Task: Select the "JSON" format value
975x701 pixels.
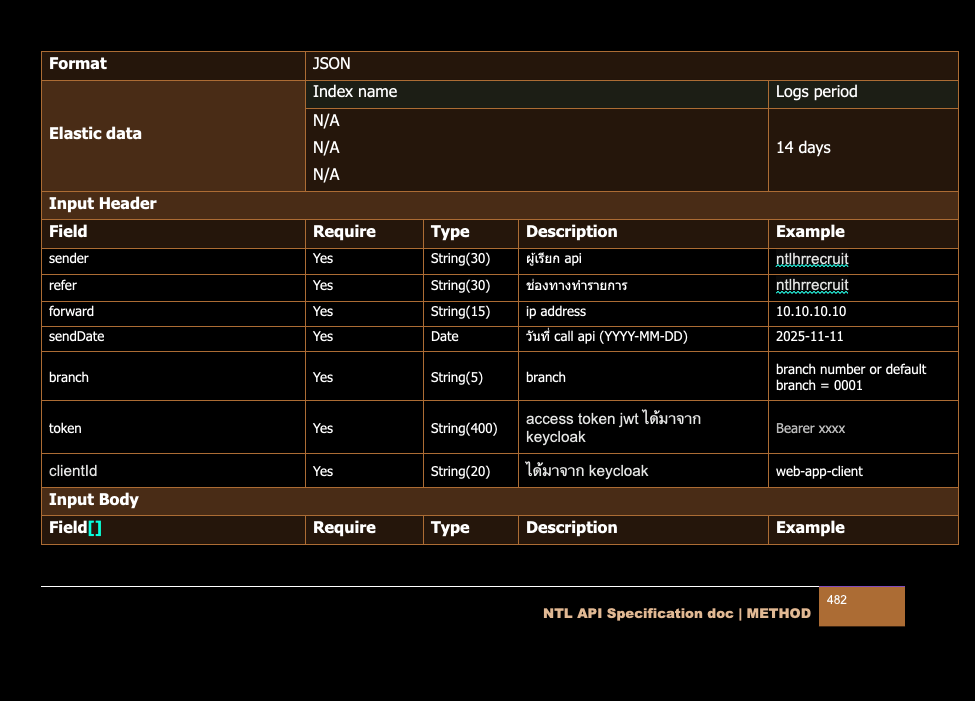Action: tap(332, 64)
